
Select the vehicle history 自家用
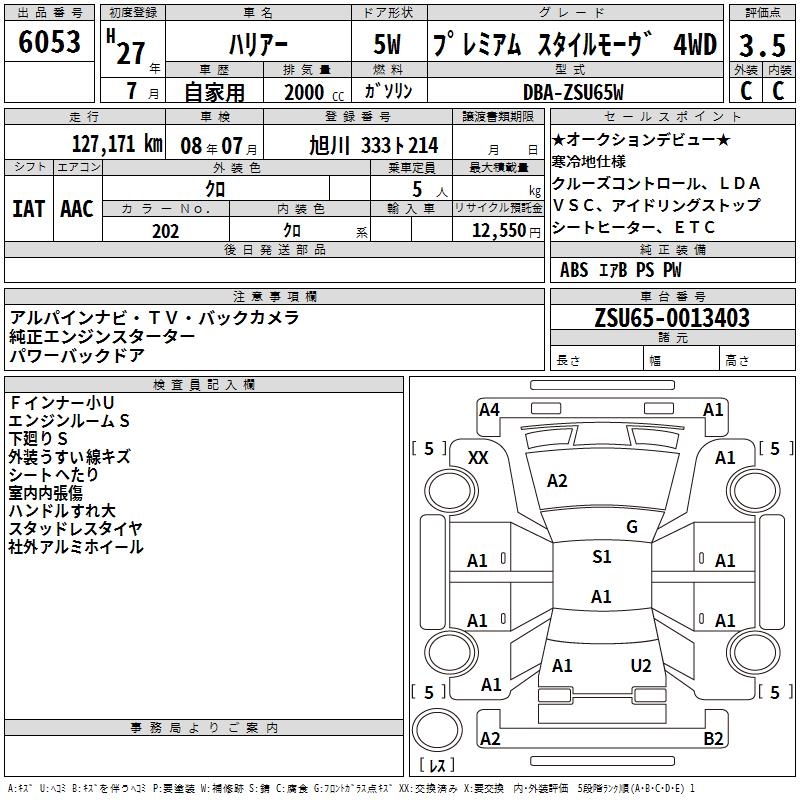[214, 92]
